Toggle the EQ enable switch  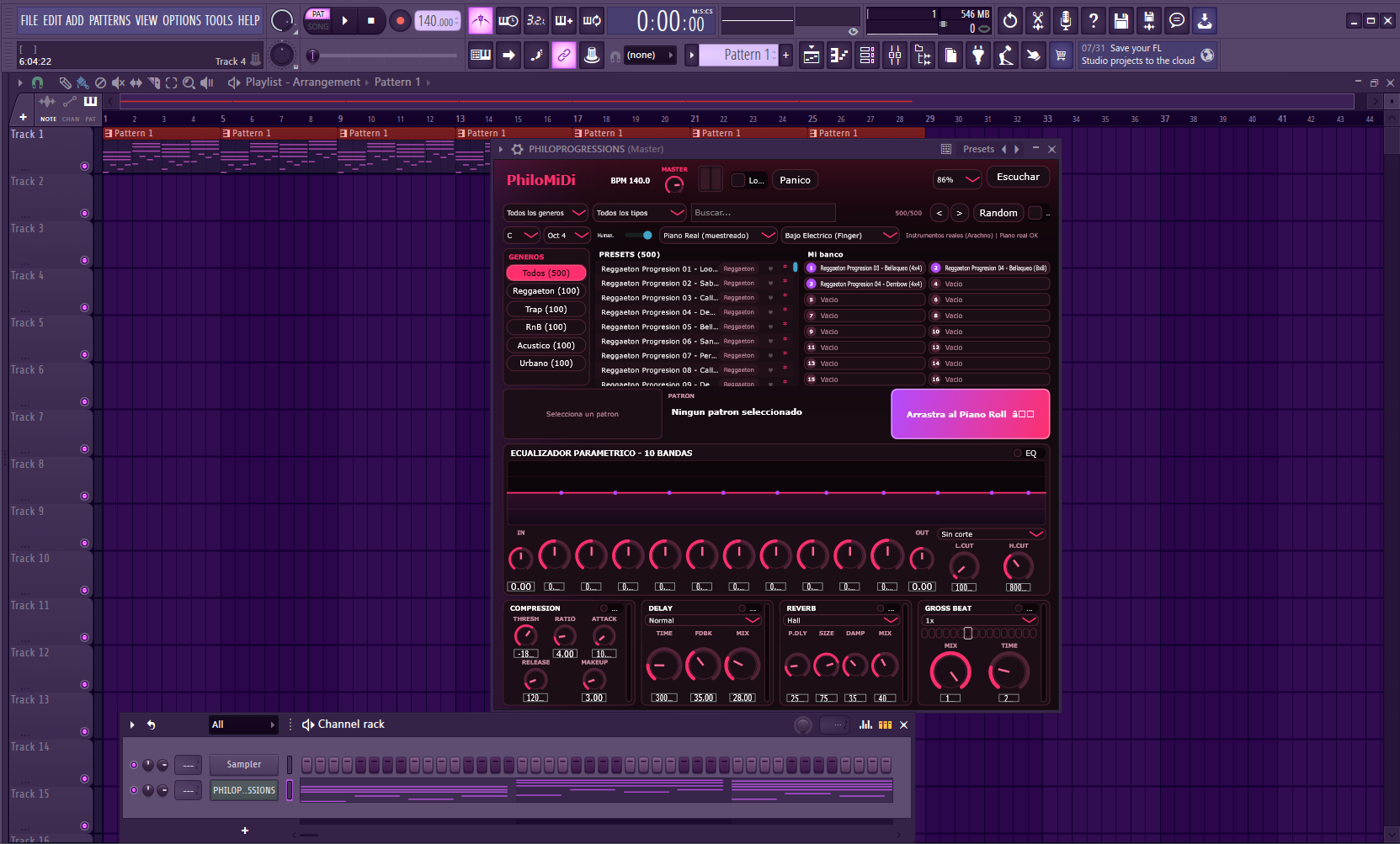[x=1018, y=454]
